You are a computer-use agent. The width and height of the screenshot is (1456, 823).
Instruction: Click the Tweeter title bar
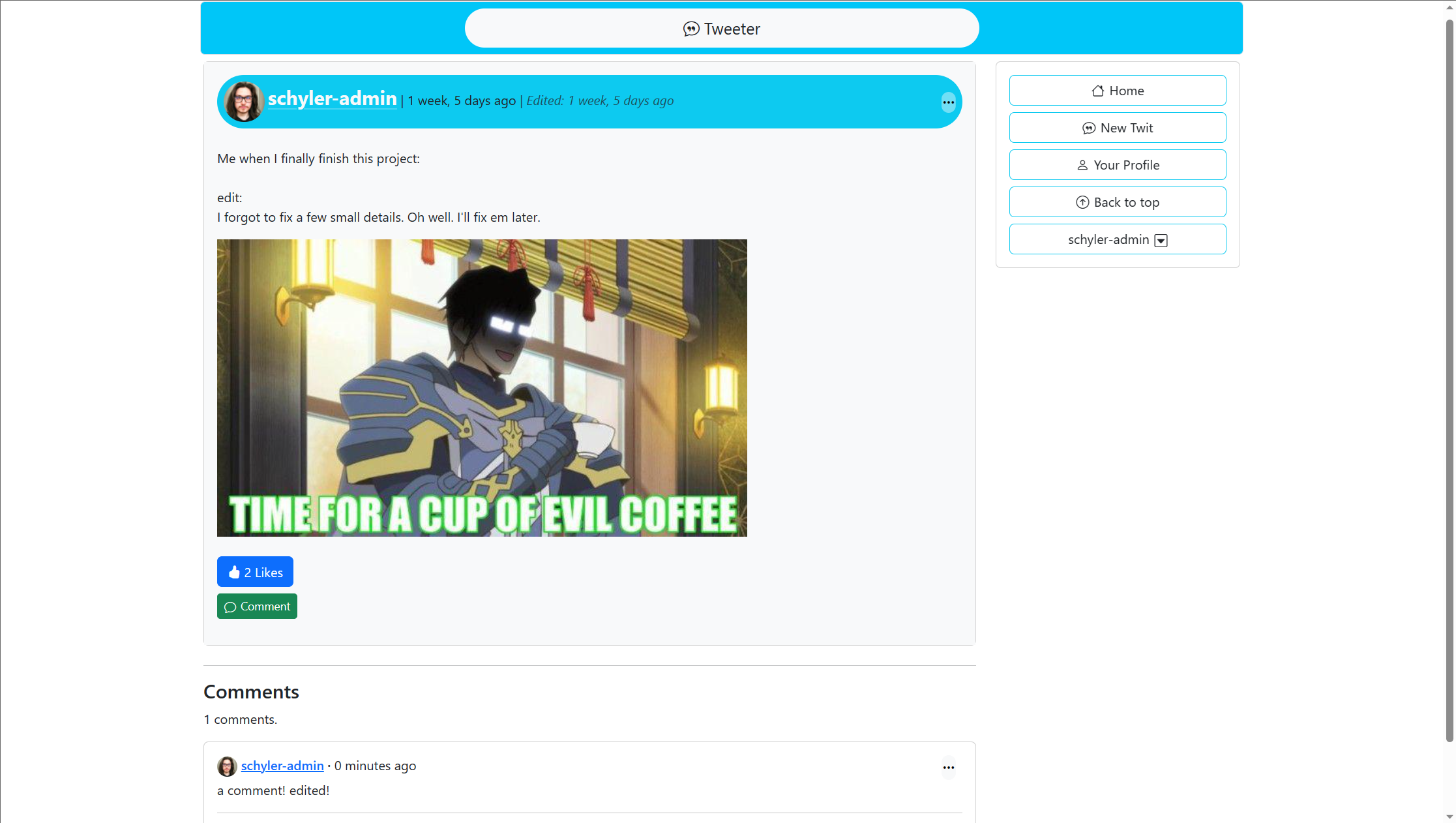pyautogui.click(x=721, y=29)
